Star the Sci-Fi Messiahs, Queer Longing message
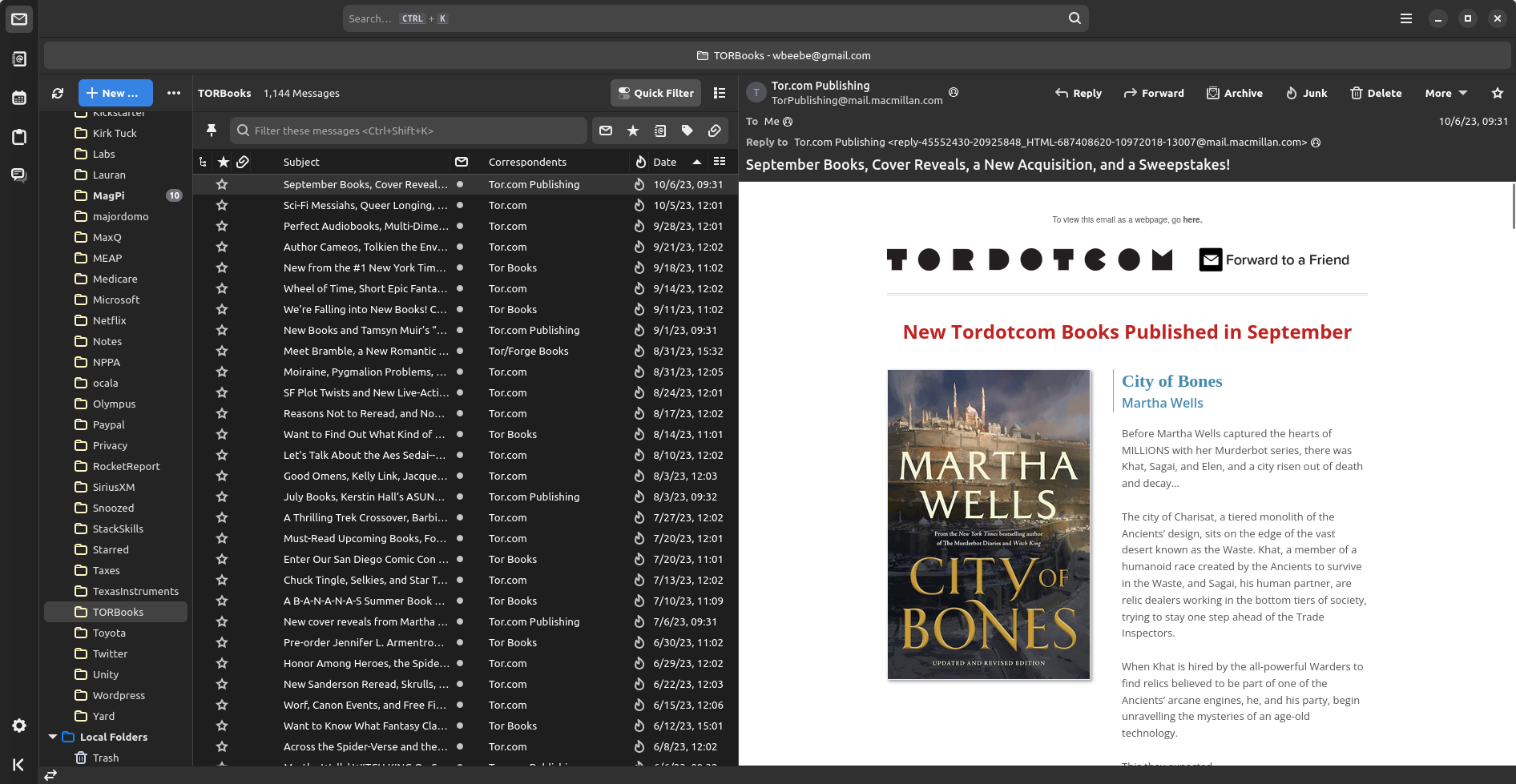This screenshot has height=784, width=1516. (x=222, y=205)
